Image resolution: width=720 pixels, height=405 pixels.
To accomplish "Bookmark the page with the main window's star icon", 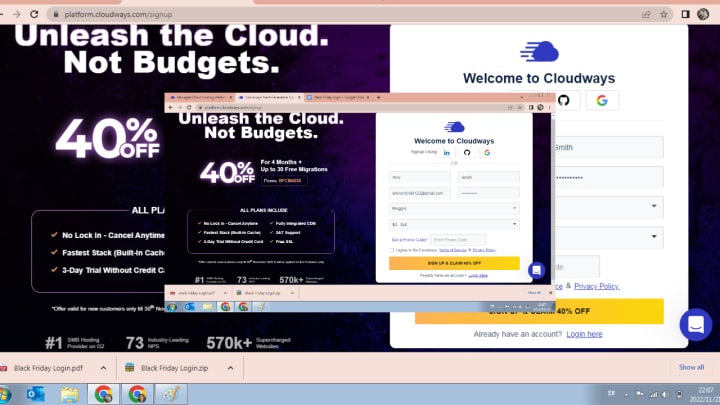I will 664,14.
